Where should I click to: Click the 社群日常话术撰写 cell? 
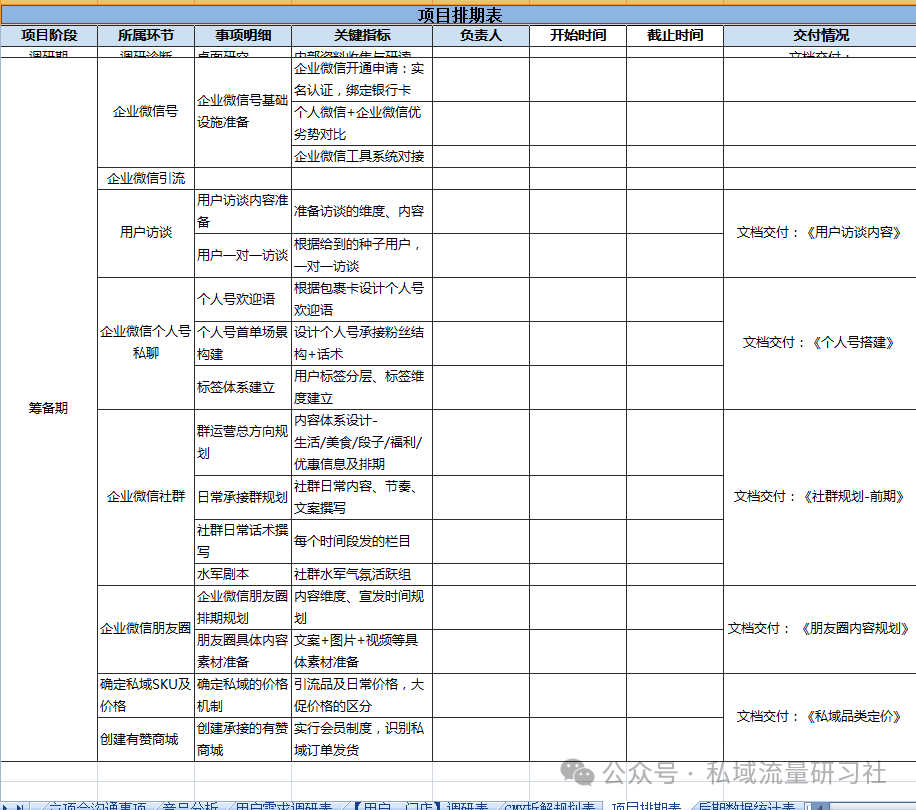tap(243, 541)
